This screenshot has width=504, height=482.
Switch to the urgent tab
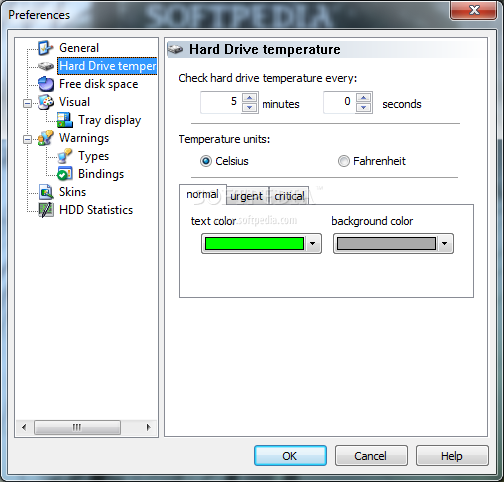pyautogui.click(x=247, y=196)
